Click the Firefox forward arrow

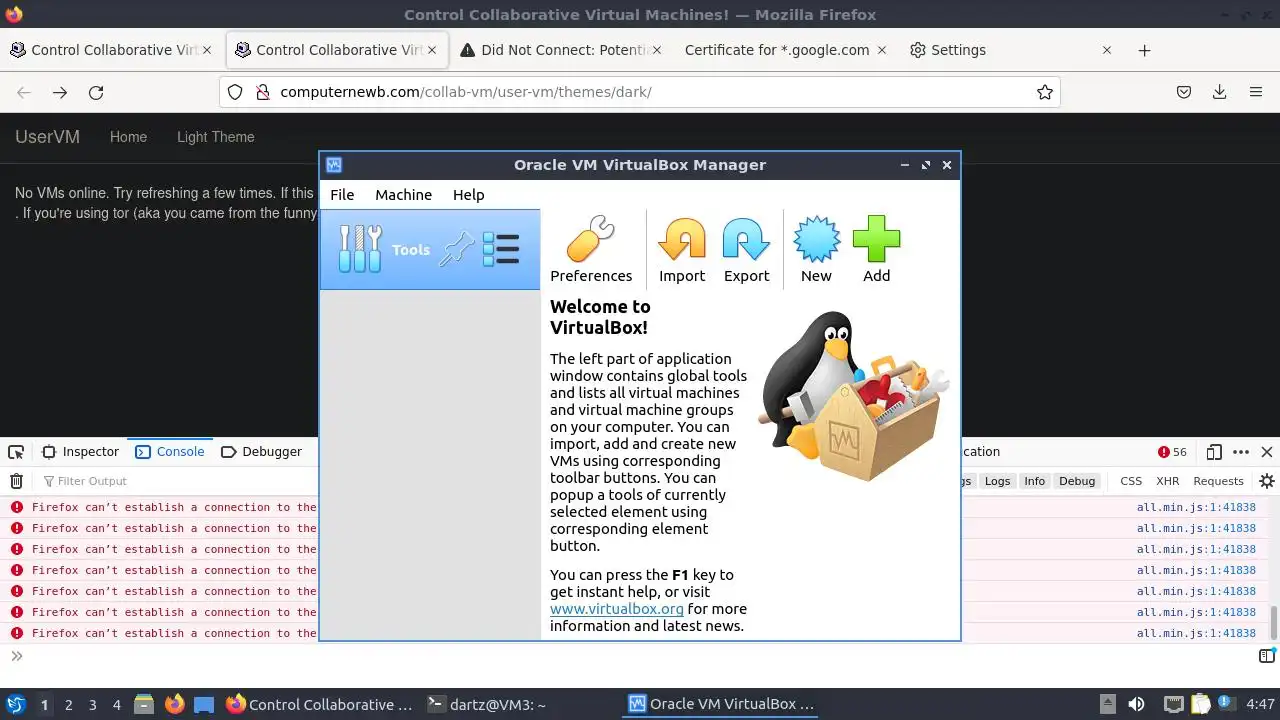pyautogui.click(x=60, y=92)
